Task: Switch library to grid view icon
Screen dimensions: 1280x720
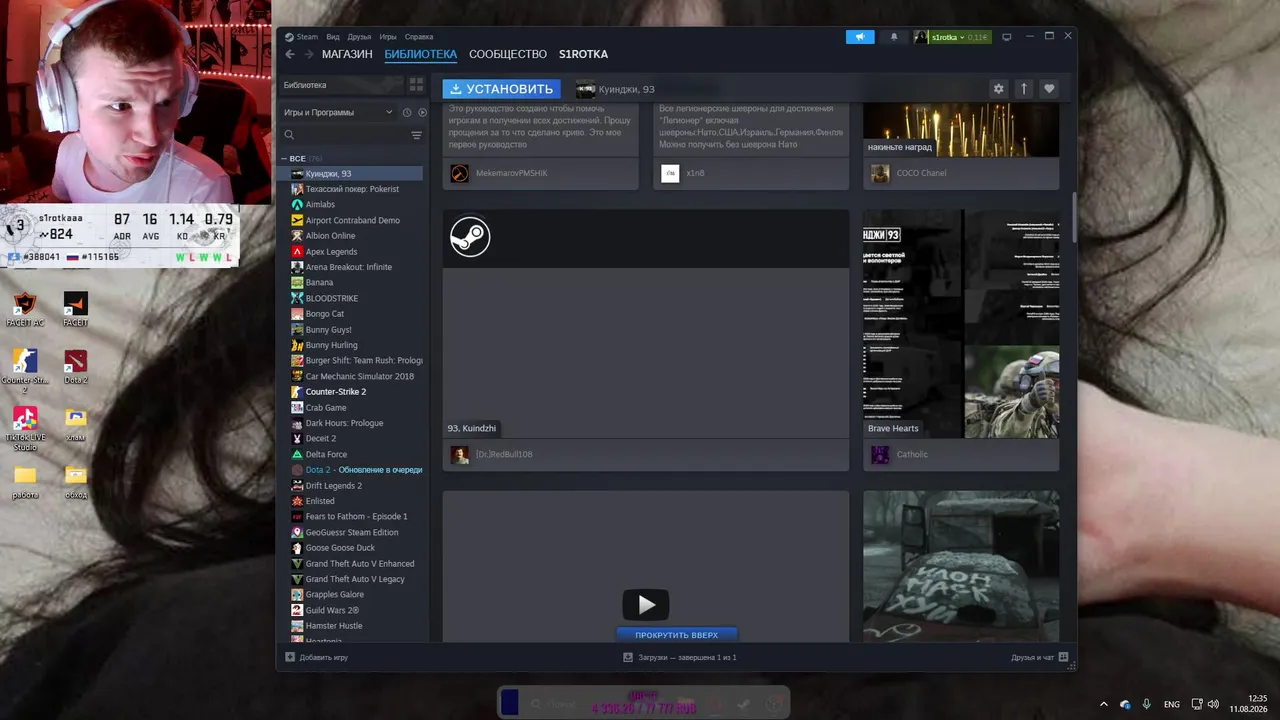Action: pyautogui.click(x=416, y=85)
